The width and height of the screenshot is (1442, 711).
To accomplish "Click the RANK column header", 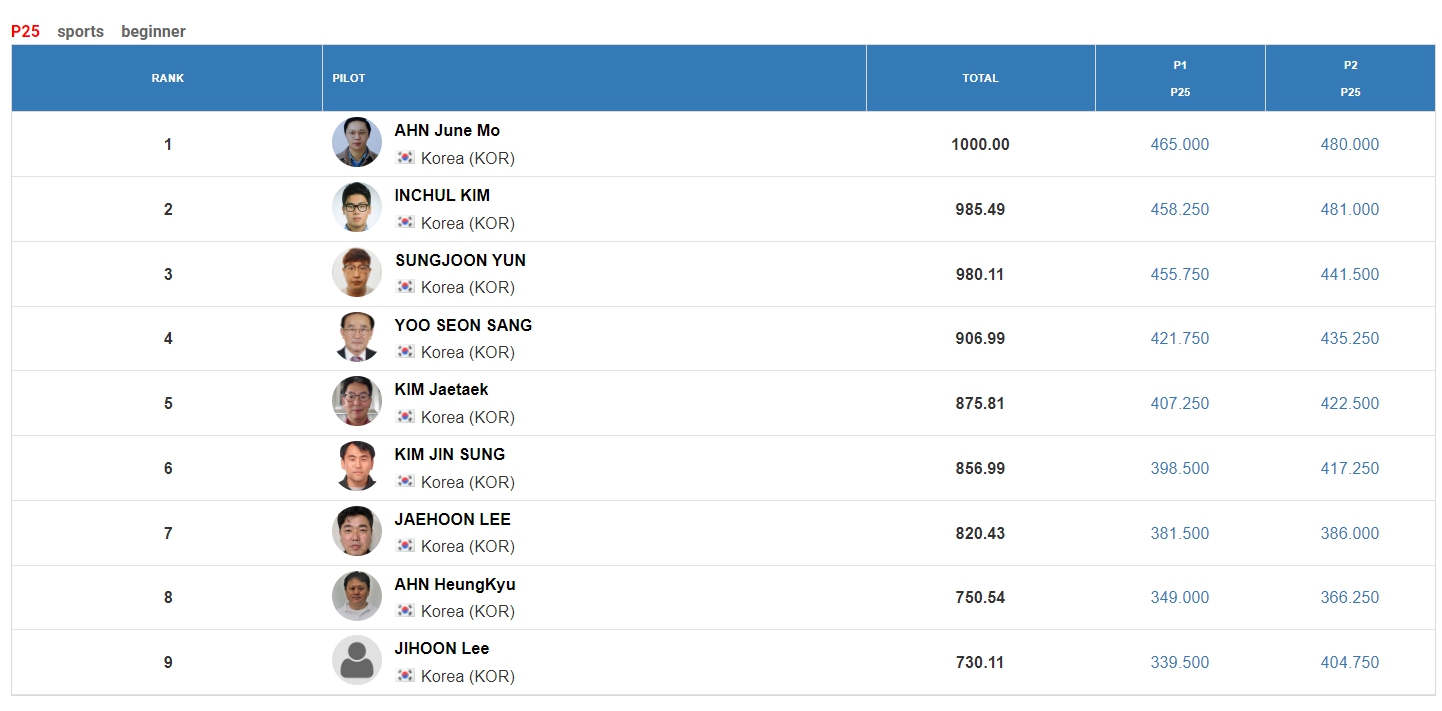I will [x=167, y=78].
